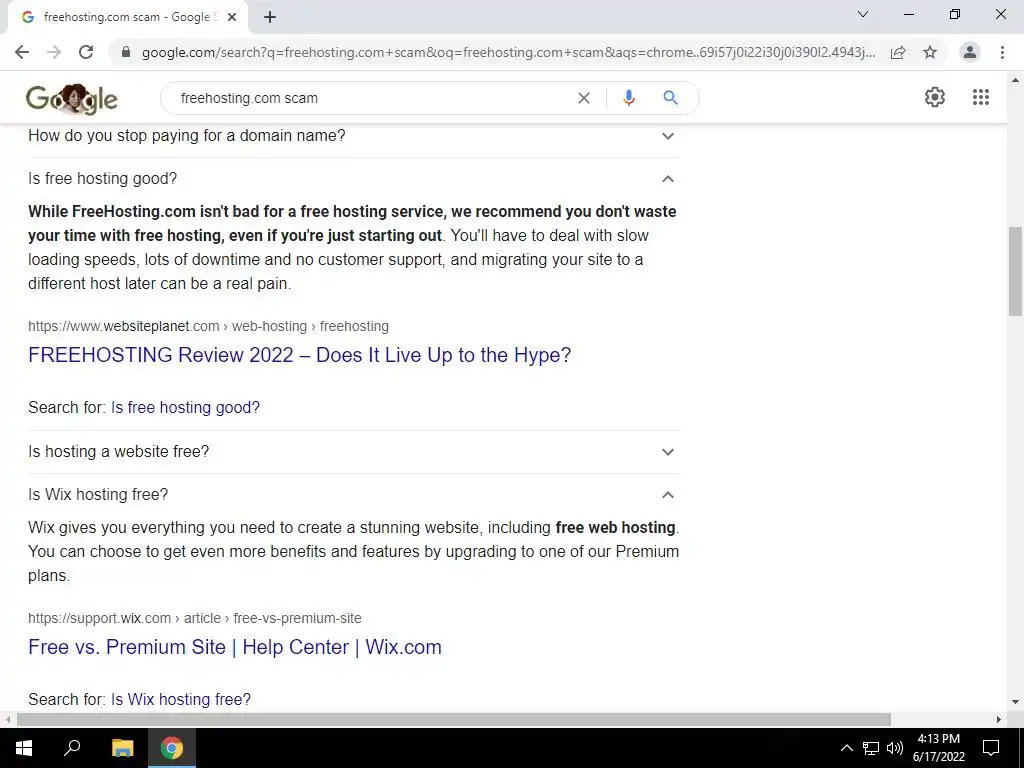Search for 'Is Wix hosting free?' link
This screenshot has width=1024, height=768.
(x=181, y=699)
